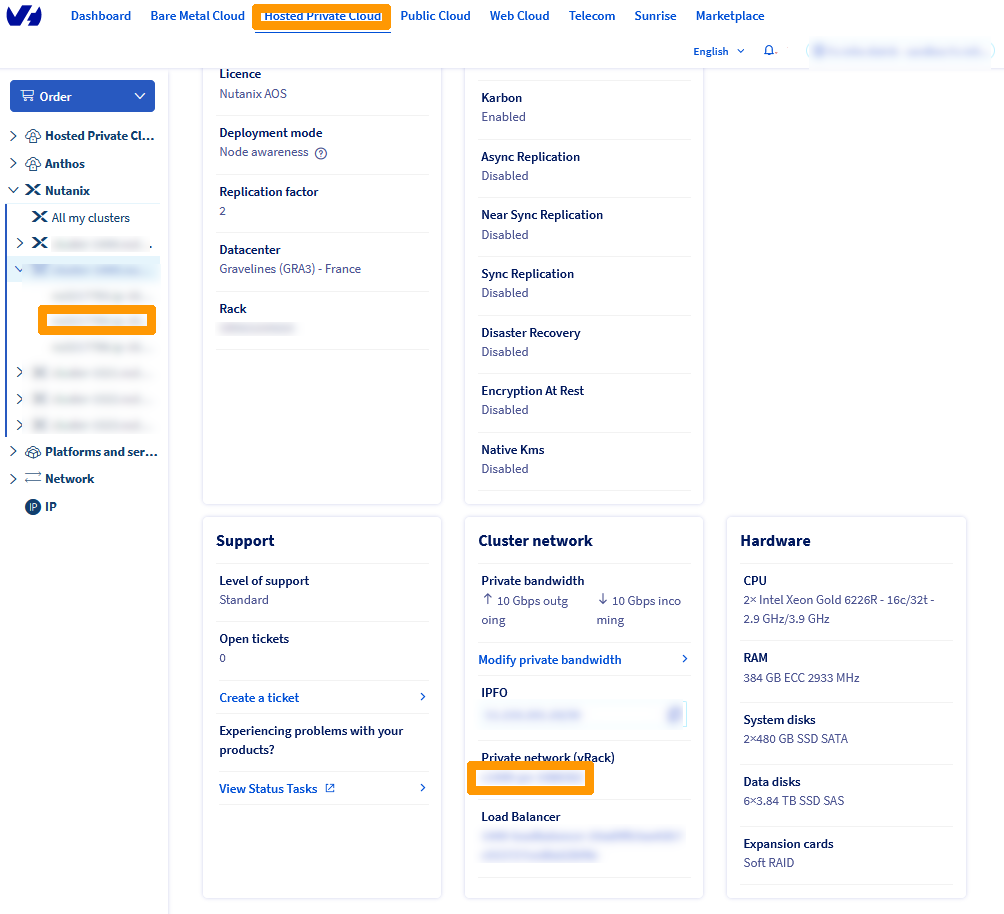The image size is (1004, 914).
Task: Open the Order dropdown button
Action: click(82, 96)
